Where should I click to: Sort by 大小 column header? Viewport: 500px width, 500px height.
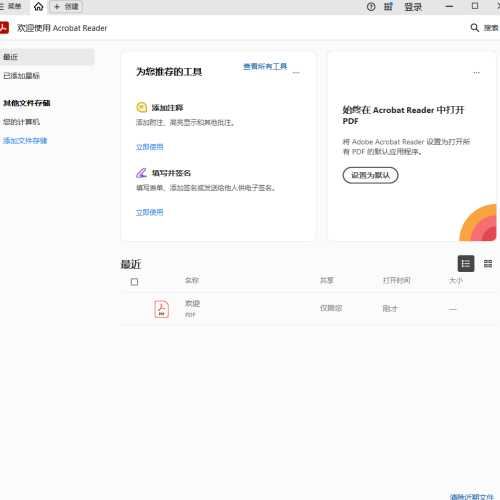coord(456,281)
